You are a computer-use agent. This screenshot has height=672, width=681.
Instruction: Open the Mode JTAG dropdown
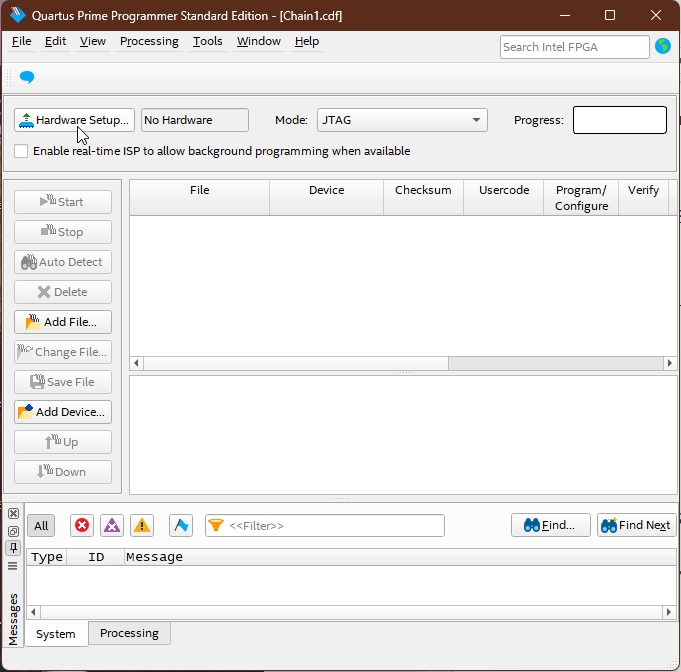pos(402,120)
